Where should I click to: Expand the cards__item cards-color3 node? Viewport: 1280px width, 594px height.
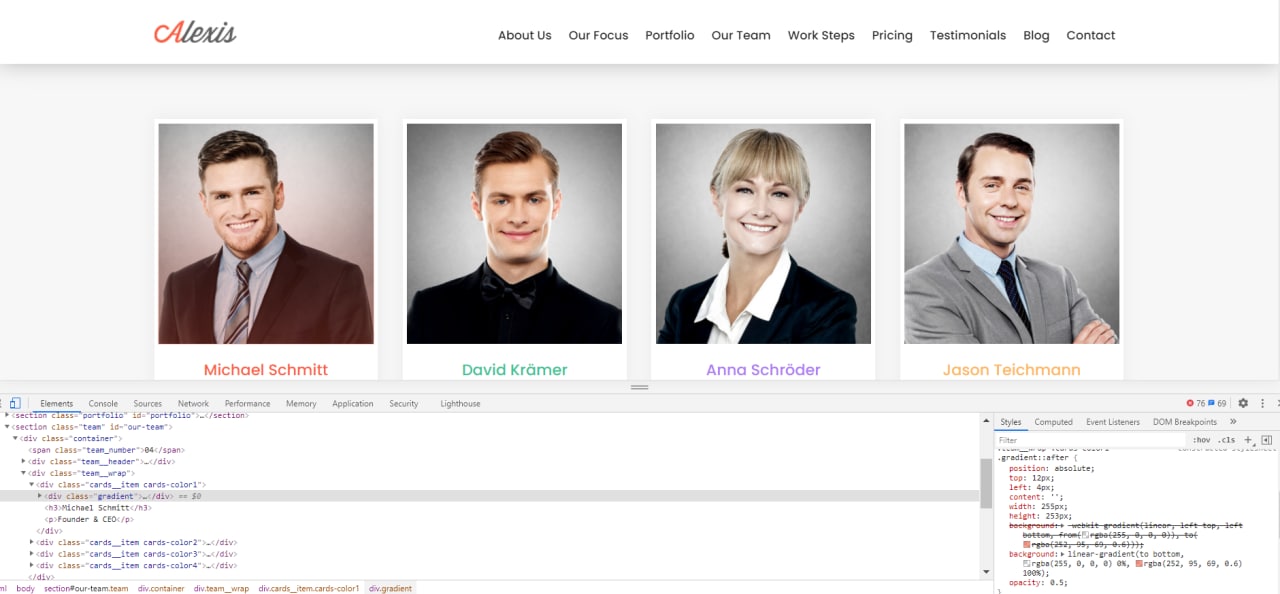(32, 553)
